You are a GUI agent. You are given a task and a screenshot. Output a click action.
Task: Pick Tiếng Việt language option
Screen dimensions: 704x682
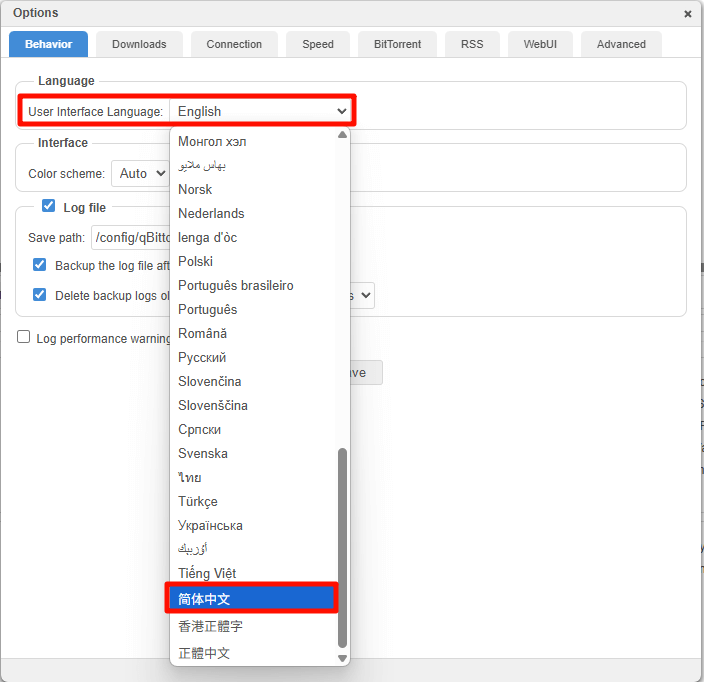coord(207,573)
